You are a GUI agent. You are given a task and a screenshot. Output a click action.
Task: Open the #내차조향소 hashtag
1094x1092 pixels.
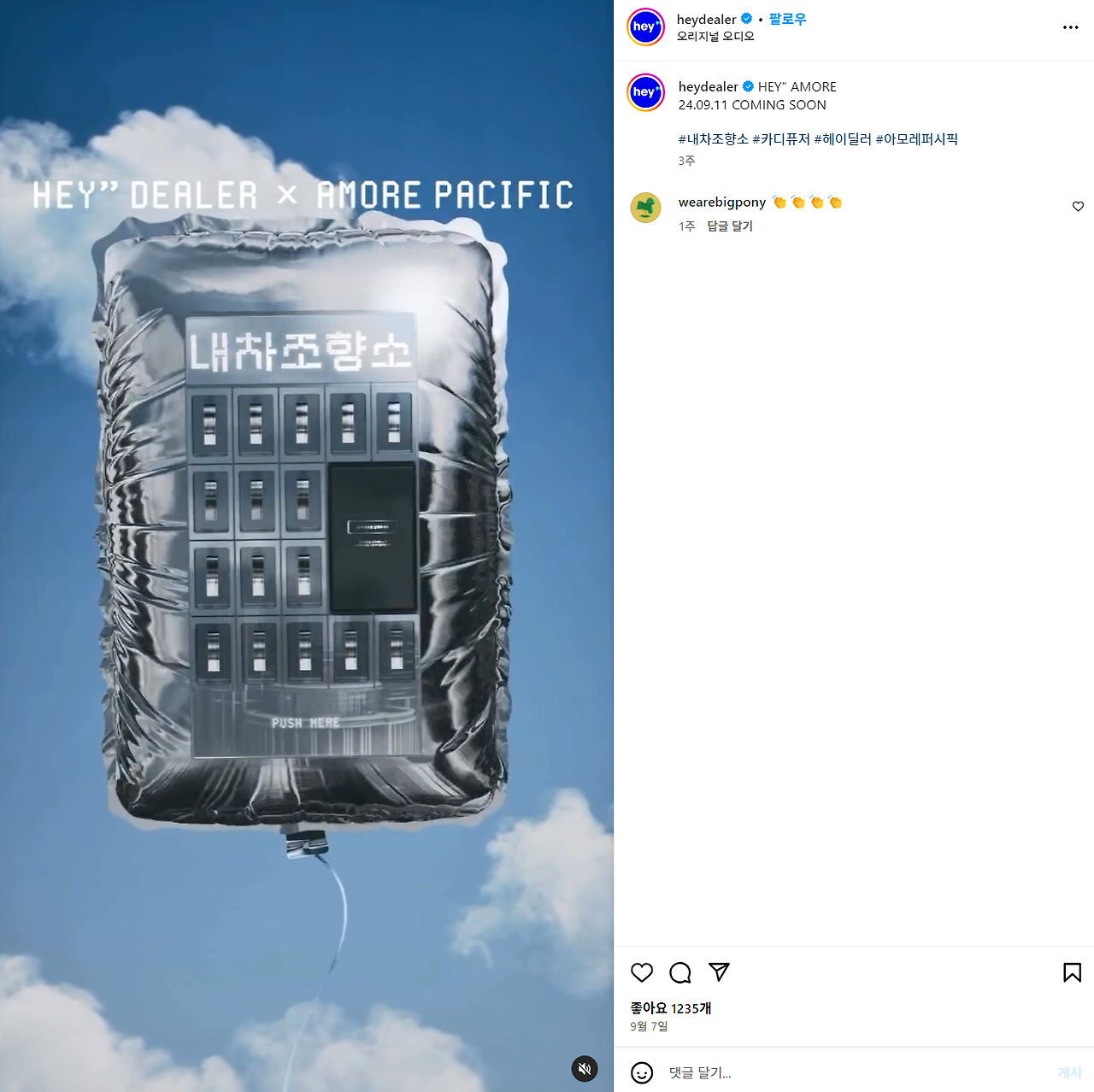(713, 138)
